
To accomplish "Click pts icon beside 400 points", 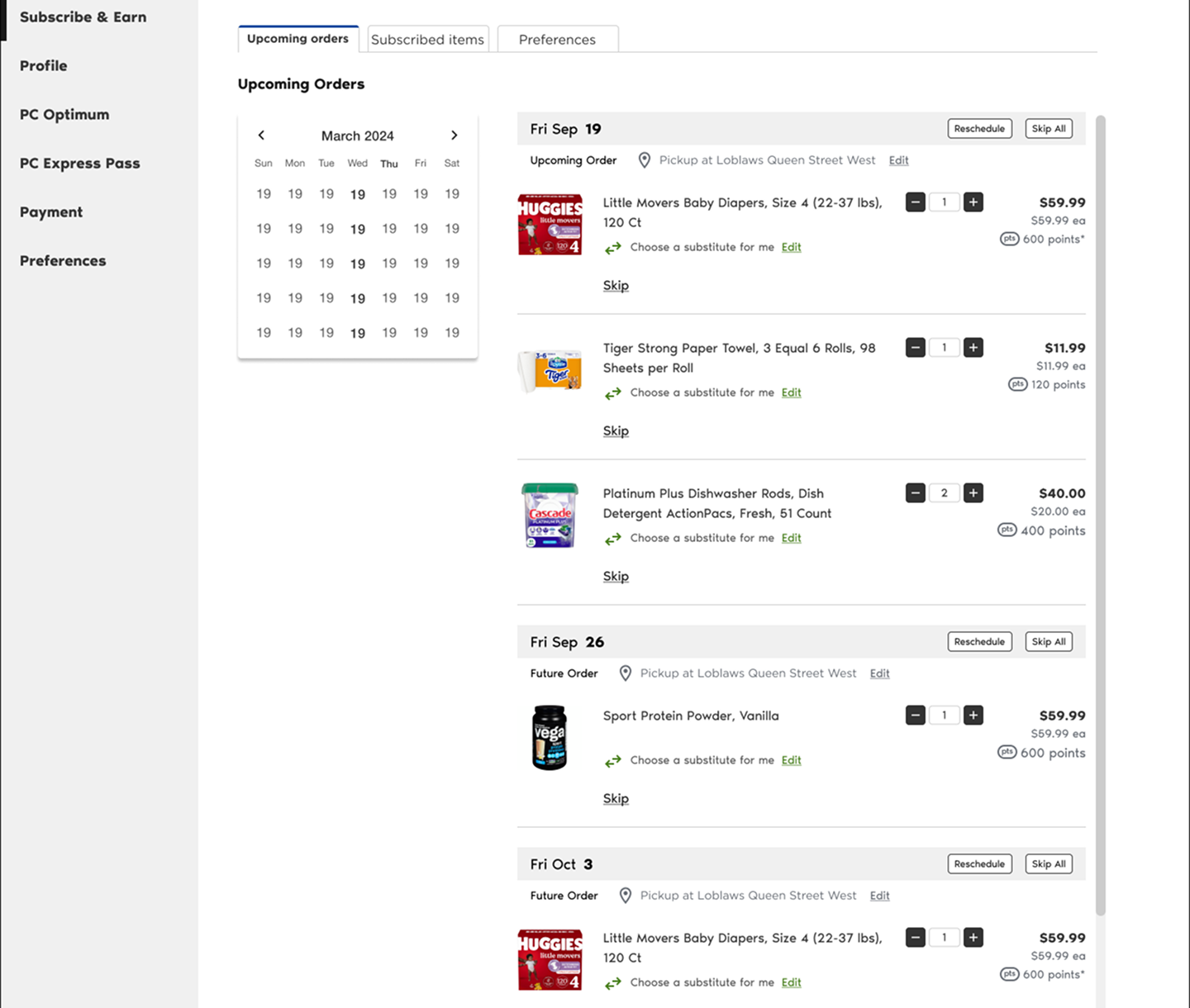I will coord(1007,530).
